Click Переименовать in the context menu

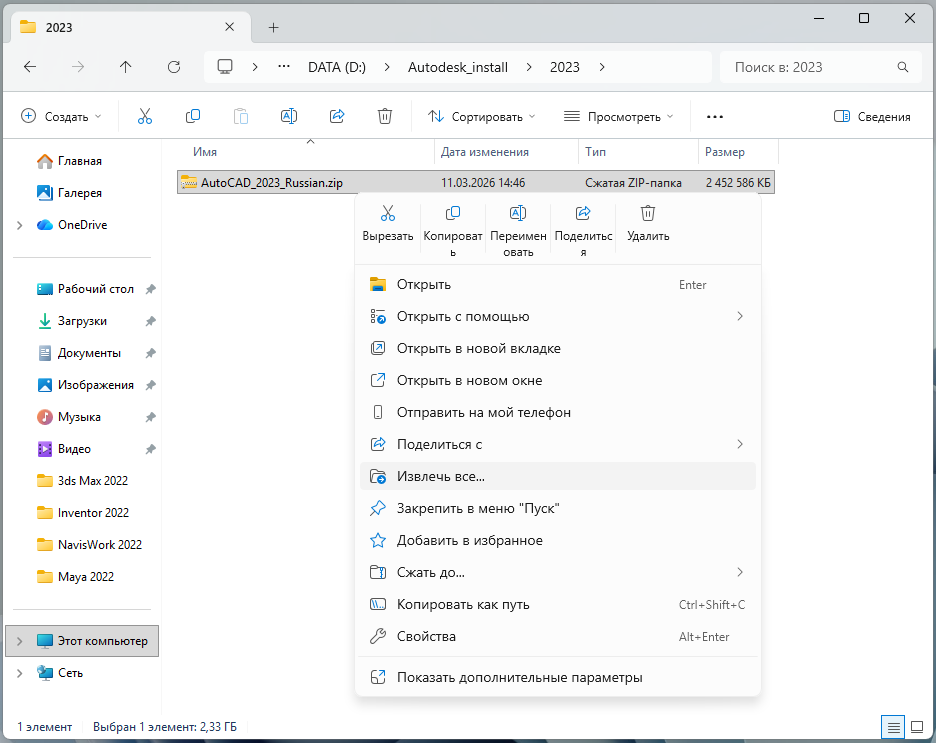[518, 230]
